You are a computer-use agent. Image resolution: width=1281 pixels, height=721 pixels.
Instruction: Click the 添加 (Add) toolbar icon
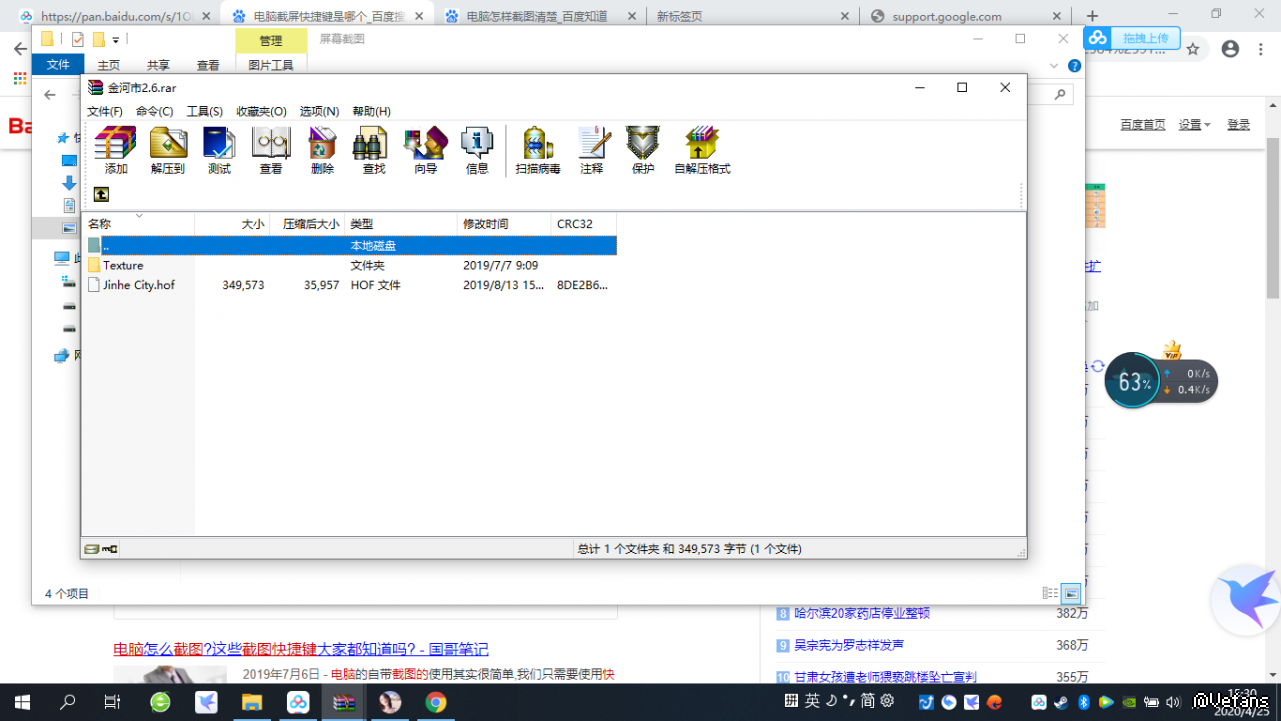coord(116,145)
